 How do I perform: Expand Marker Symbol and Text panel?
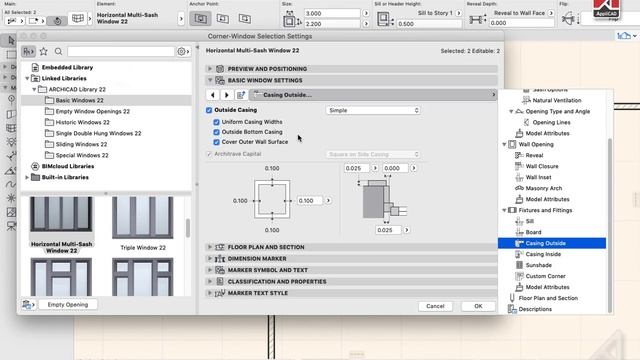point(210,270)
